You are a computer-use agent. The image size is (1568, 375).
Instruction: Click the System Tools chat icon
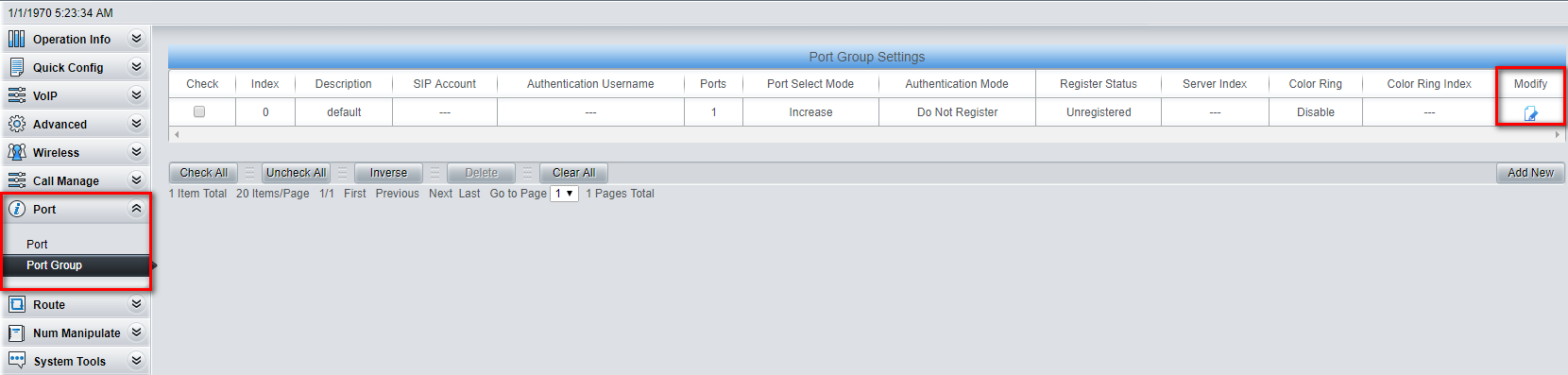[17, 360]
